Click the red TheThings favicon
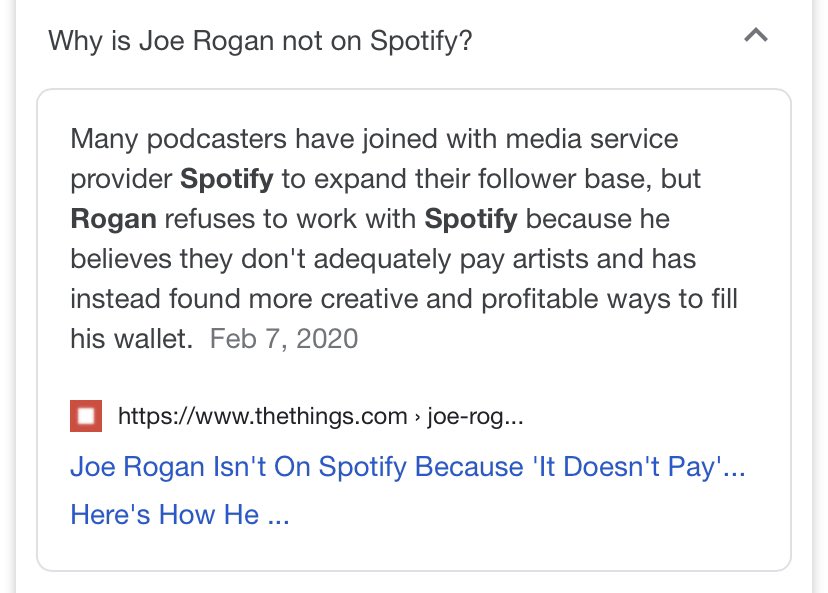This screenshot has width=828, height=593. click(86, 416)
